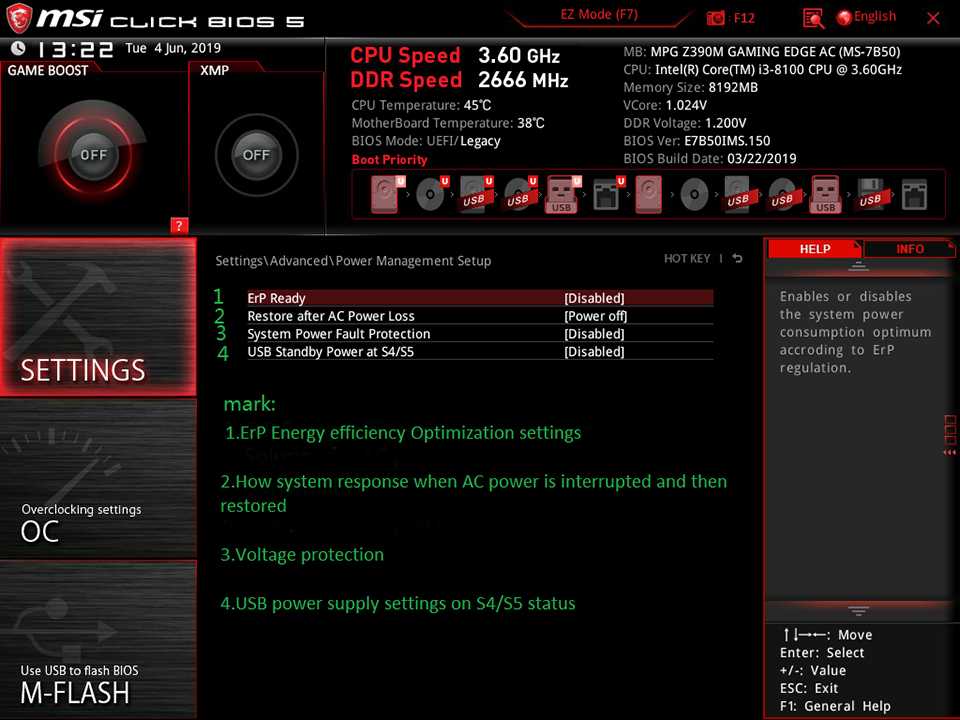Click the UEFI network boot icon

[607, 194]
